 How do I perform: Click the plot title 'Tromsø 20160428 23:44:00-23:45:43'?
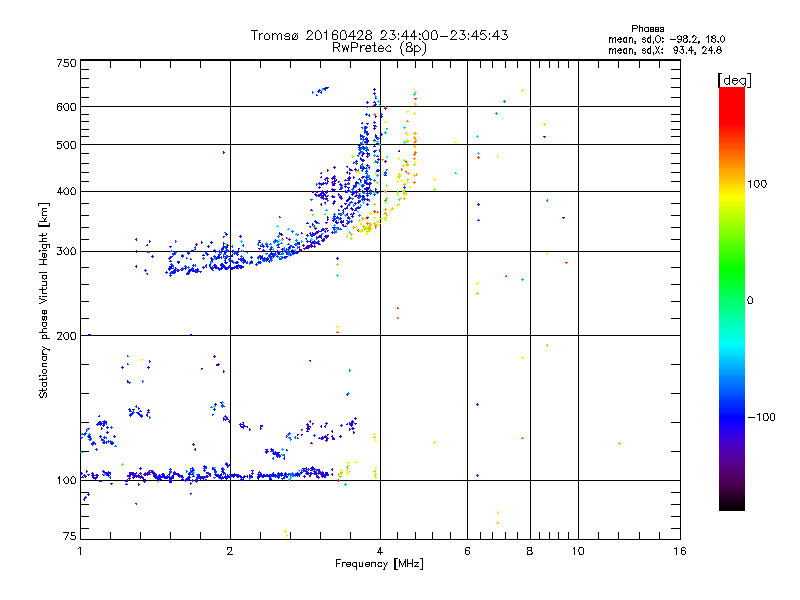(379, 35)
